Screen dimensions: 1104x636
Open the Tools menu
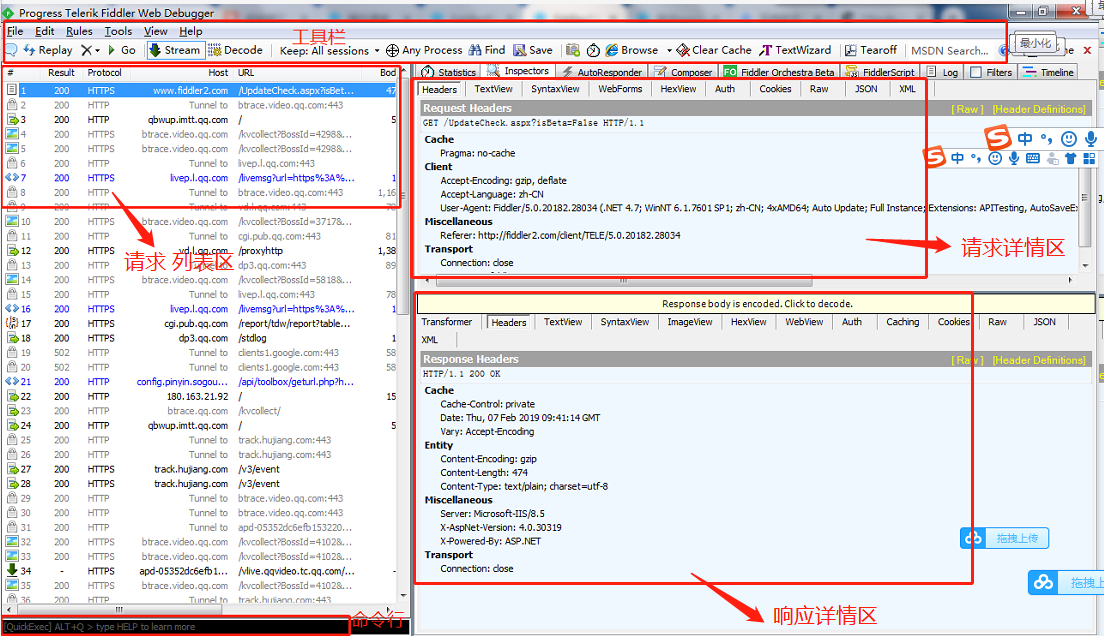(118, 31)
